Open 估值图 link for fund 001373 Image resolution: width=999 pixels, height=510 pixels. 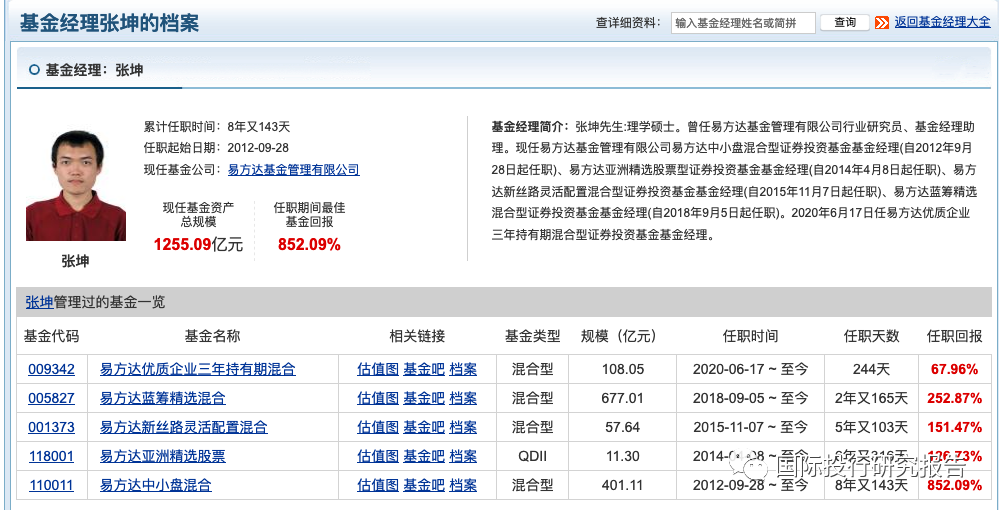pos(378,427)
